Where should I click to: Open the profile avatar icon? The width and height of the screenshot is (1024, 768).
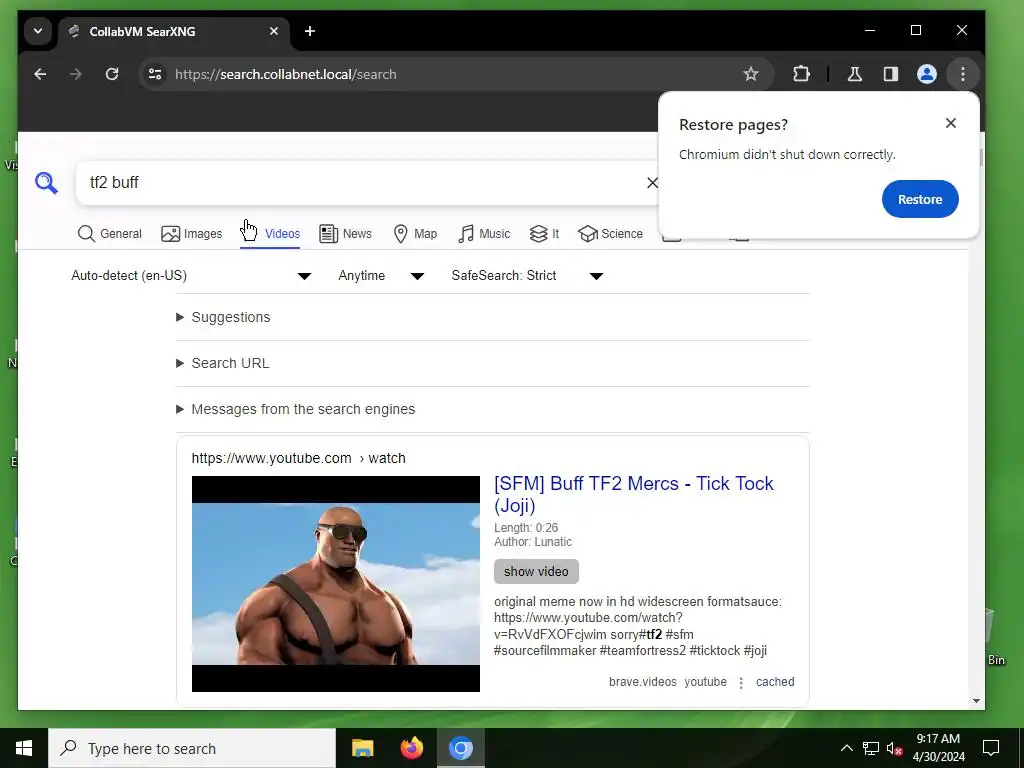pyautogui.click(x=927, y=74)
